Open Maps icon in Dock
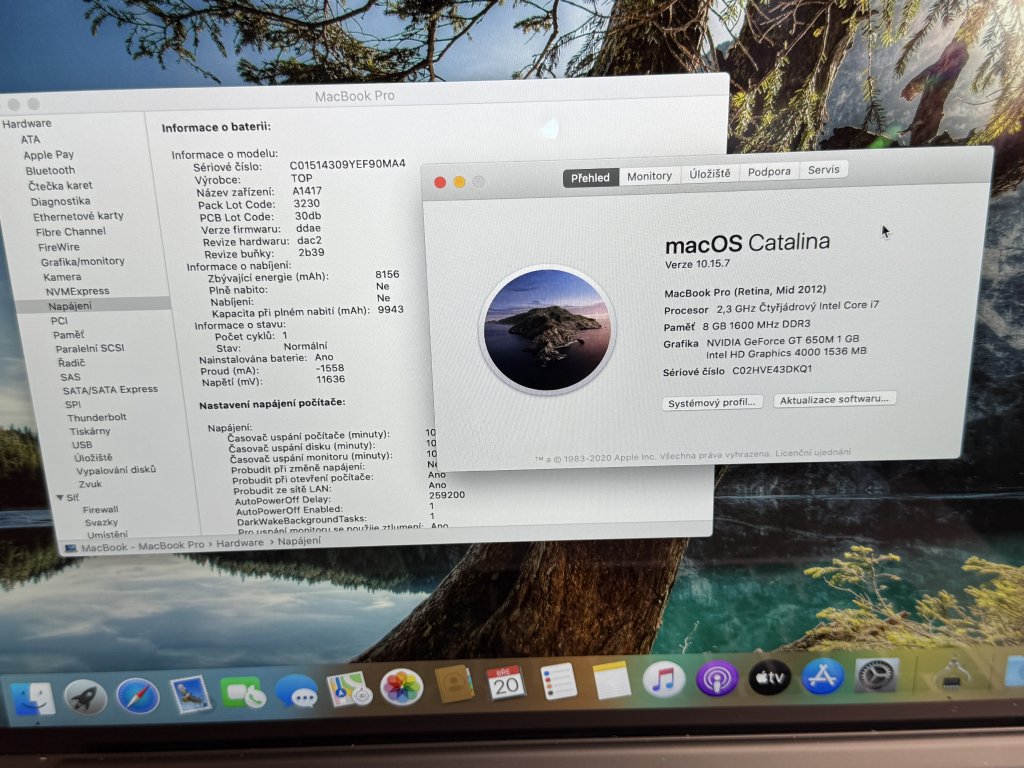 [349, 689]
